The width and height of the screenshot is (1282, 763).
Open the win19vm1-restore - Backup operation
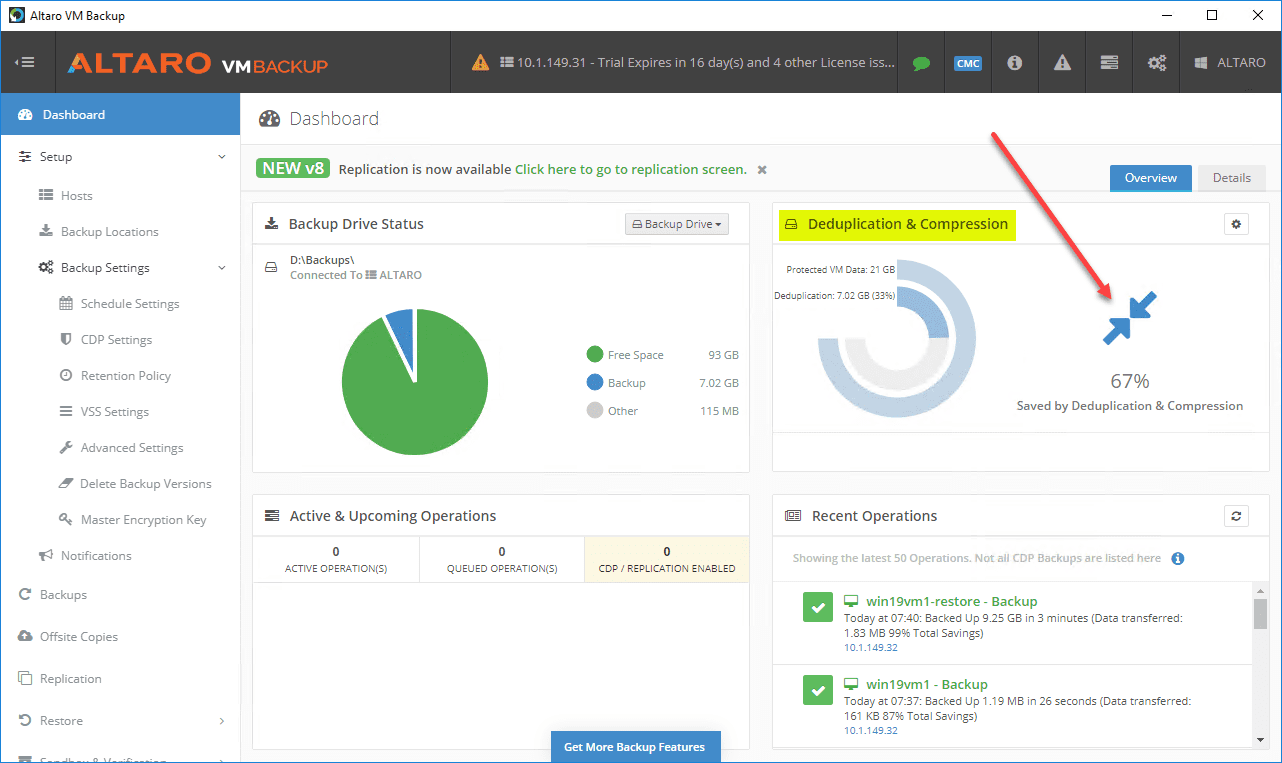click(x=952, y=602)
